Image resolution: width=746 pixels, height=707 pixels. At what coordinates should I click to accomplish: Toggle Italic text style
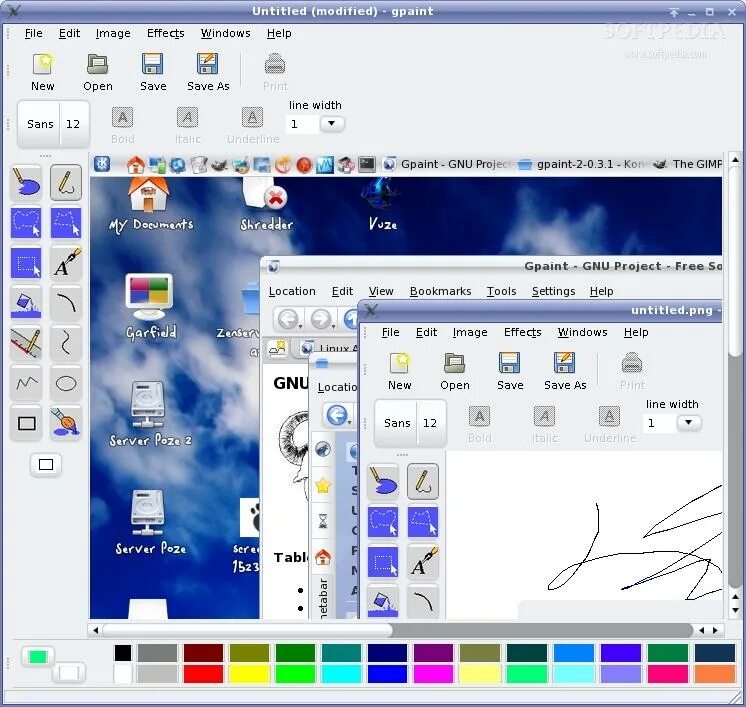[187, 125]
